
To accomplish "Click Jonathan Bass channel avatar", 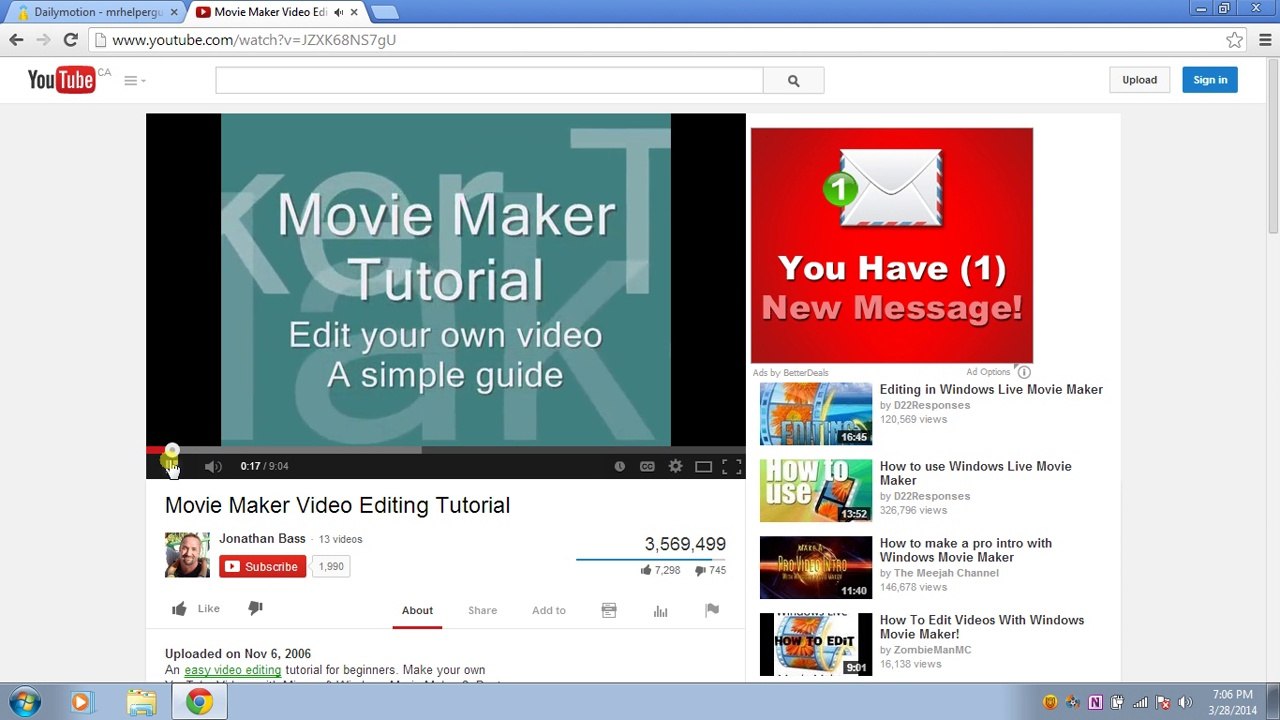I will coord(187,555).
